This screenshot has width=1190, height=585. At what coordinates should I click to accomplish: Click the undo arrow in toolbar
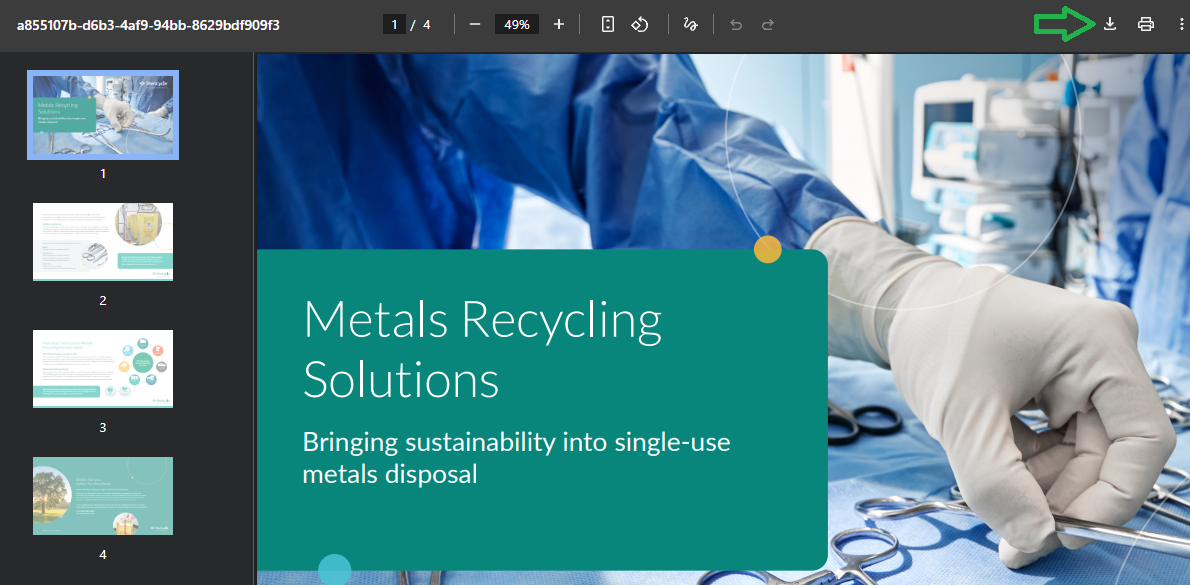(x=736, y=24)
